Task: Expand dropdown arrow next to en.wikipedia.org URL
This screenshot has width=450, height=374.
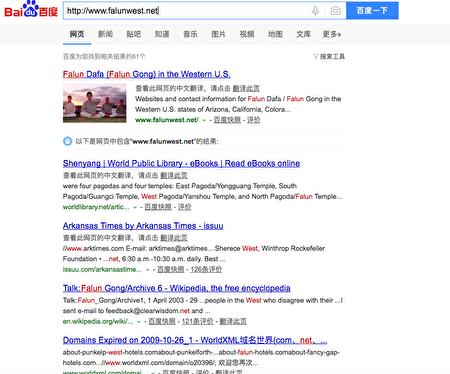Action: tap(139, 322)
